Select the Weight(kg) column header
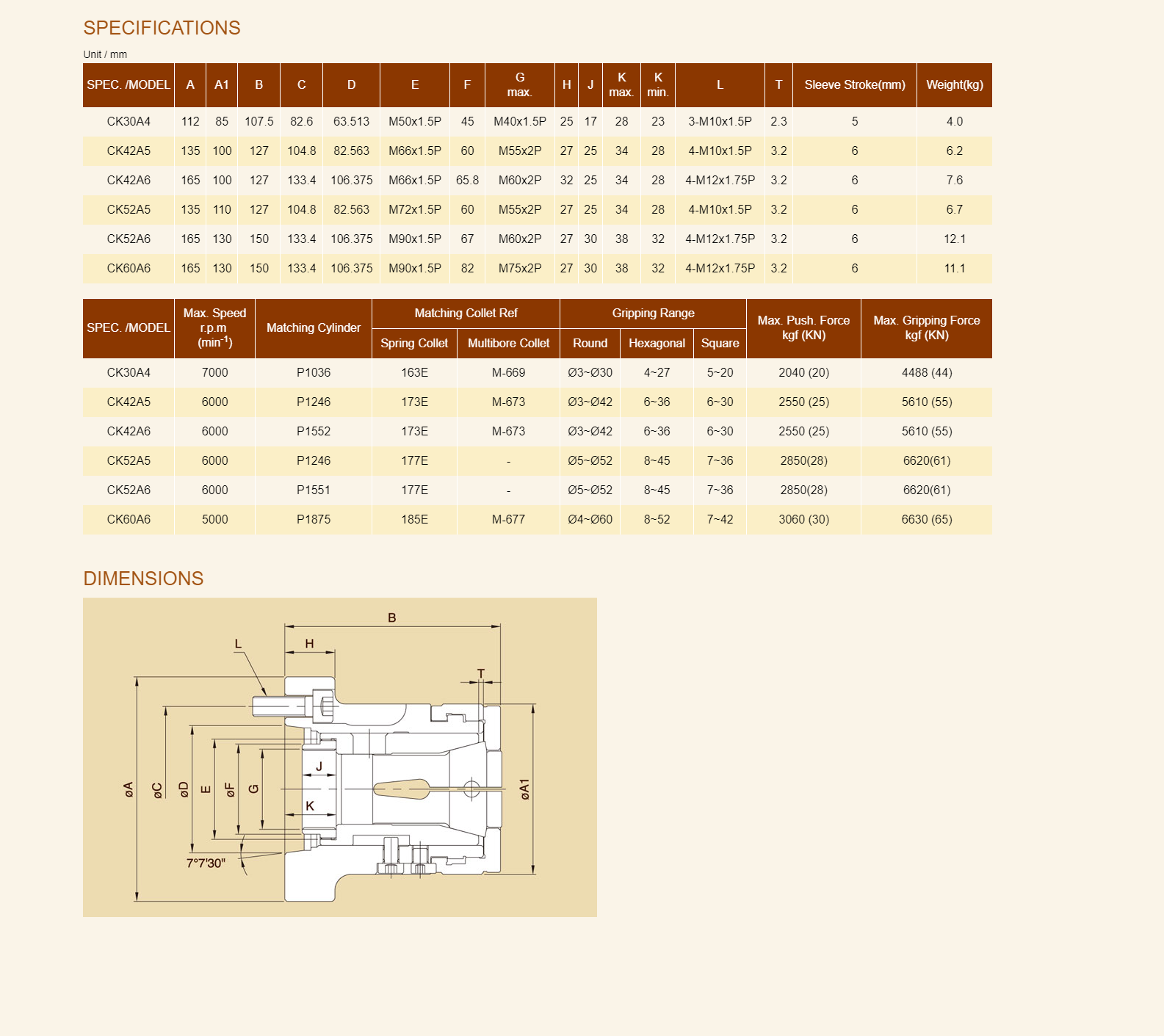This screenshot has height=1036, width=1164. coord(954,85)
